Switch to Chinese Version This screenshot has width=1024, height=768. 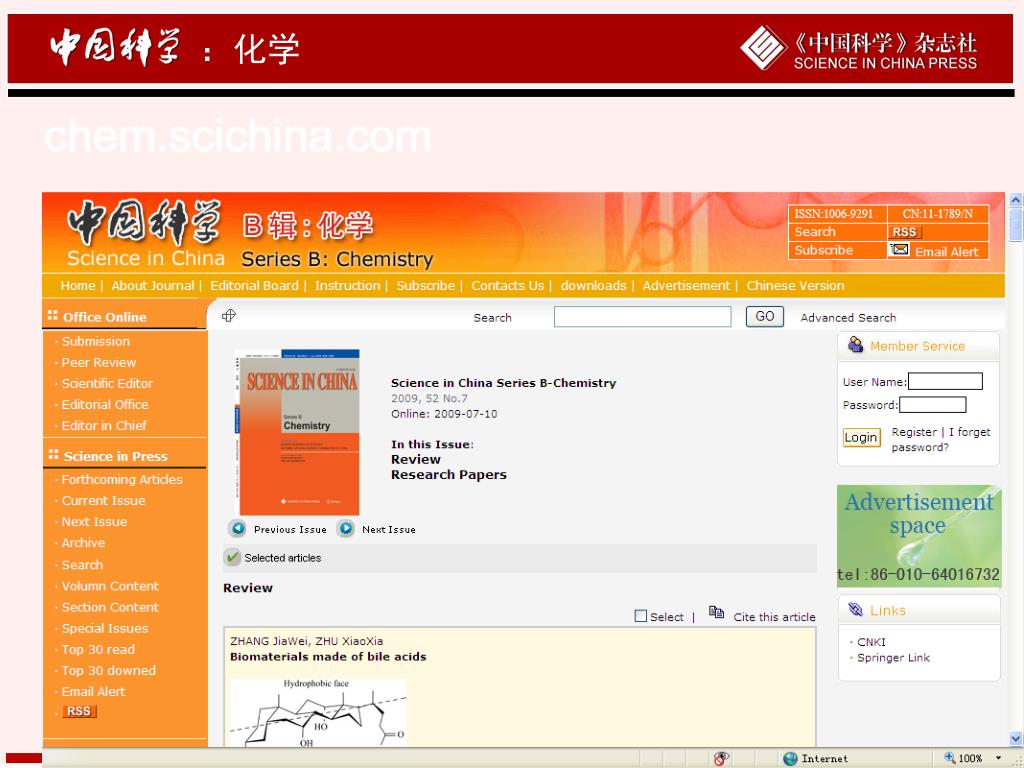tap(795, 285)
